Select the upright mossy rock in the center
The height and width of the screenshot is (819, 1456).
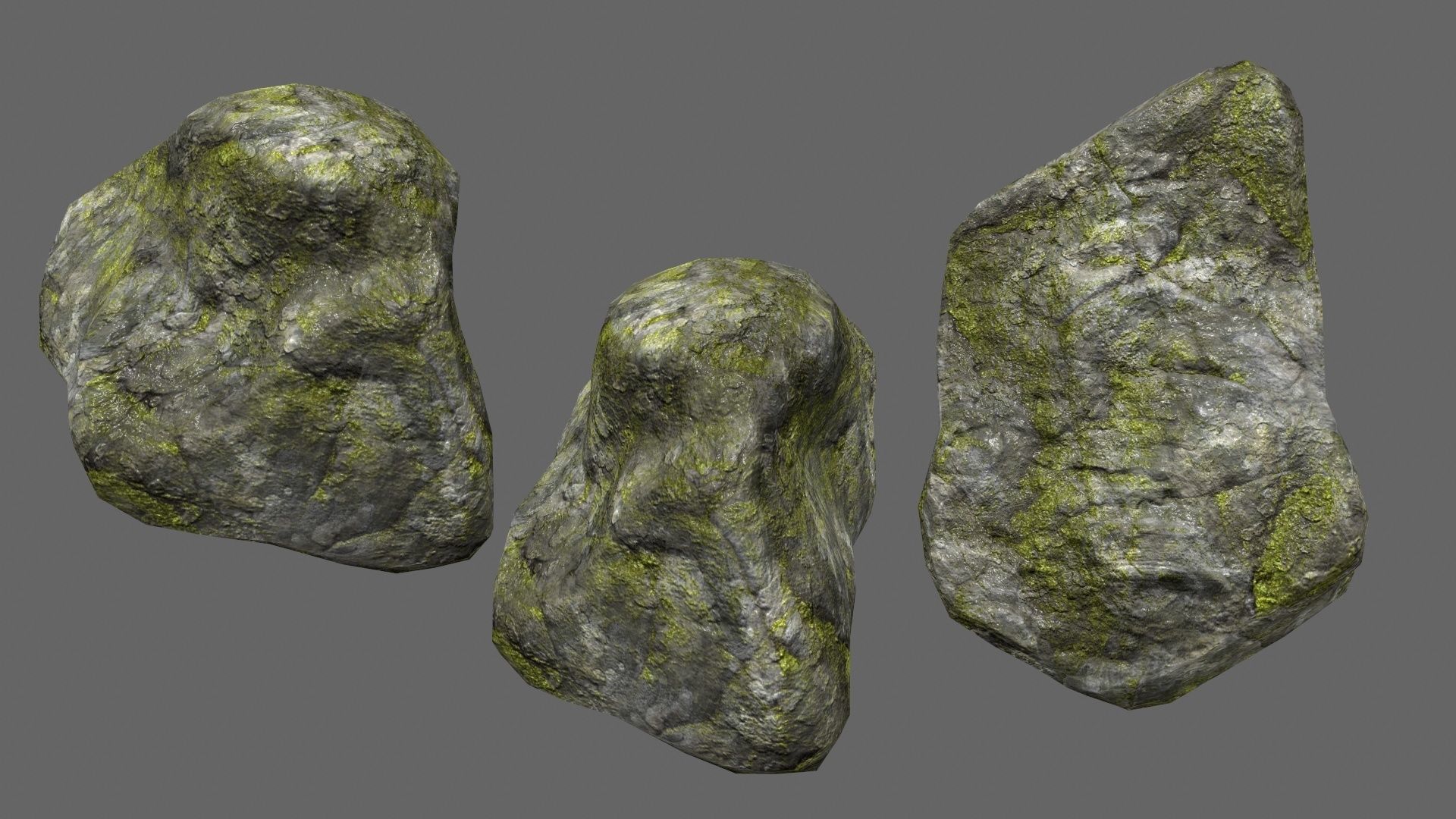(682, 516)
